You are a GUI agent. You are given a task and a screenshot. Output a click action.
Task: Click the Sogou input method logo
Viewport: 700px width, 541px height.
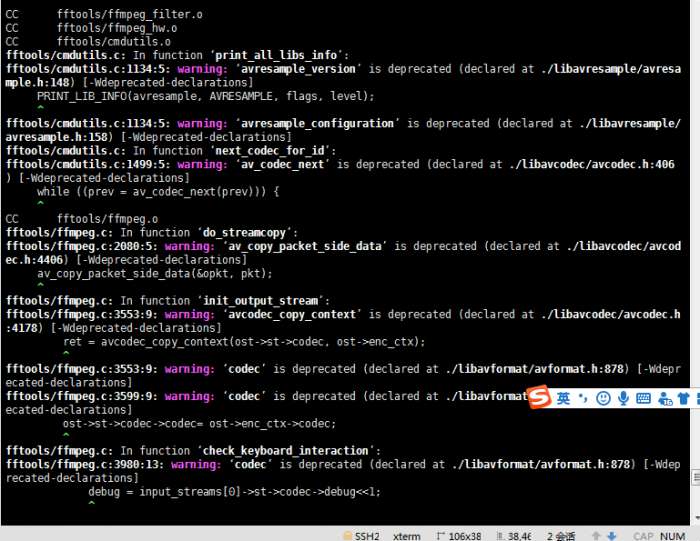[540, 397]
